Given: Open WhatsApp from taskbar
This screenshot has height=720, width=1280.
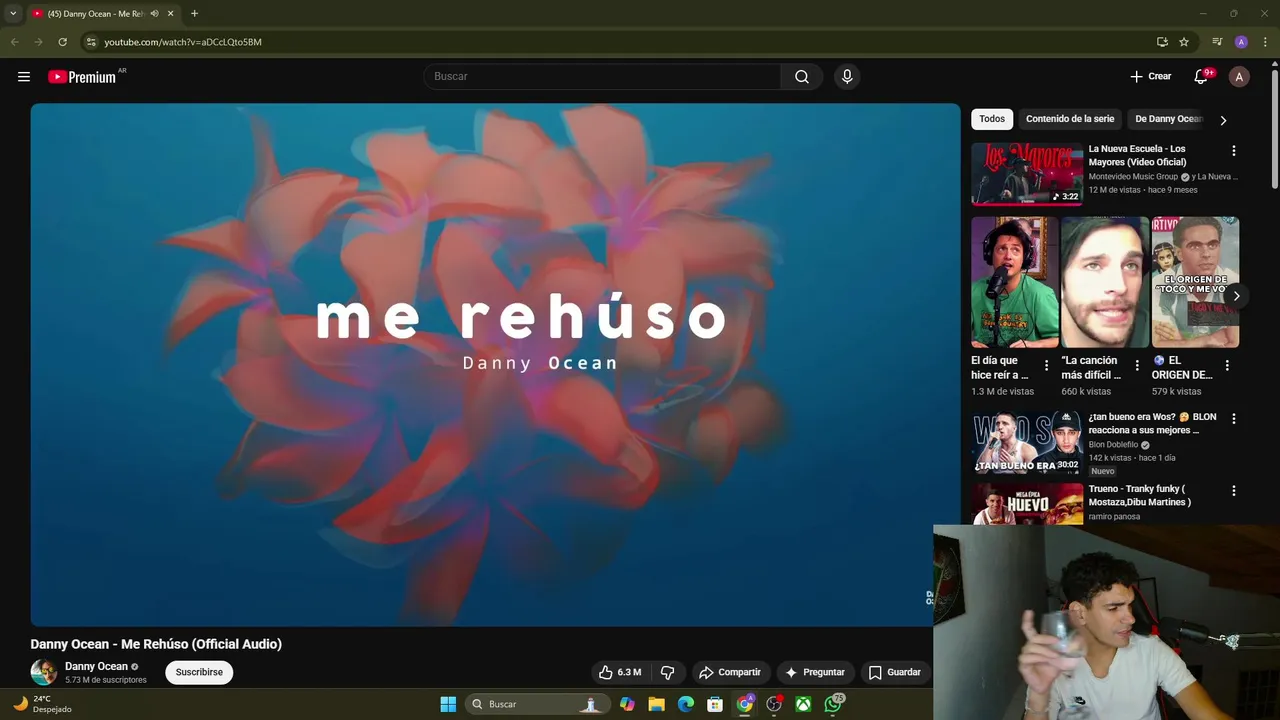Looking at the screenshot, I should pos(833,704).
